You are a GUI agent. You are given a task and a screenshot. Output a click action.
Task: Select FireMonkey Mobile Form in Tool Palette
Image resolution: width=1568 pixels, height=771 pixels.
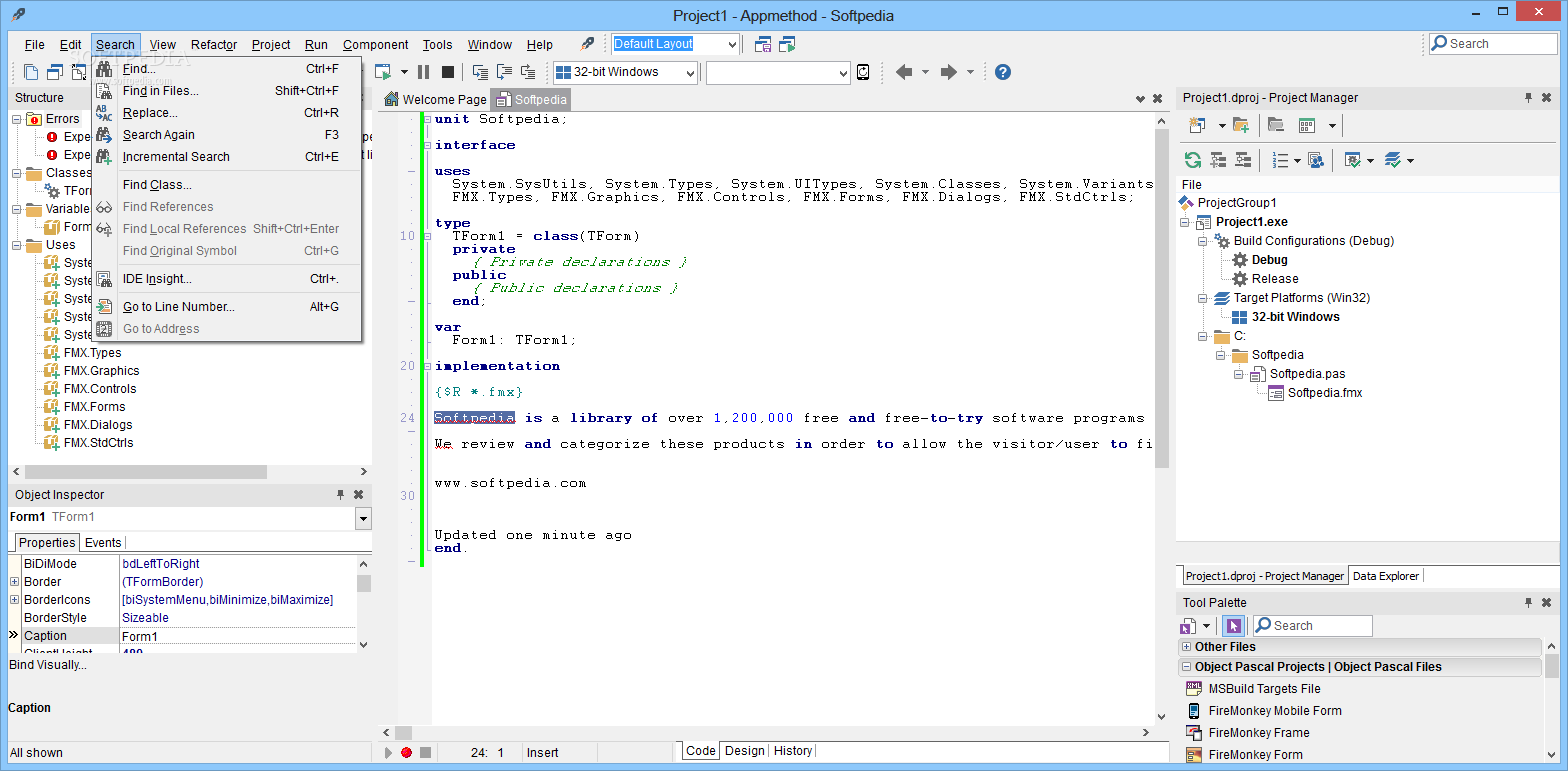tap(1275, 711)
